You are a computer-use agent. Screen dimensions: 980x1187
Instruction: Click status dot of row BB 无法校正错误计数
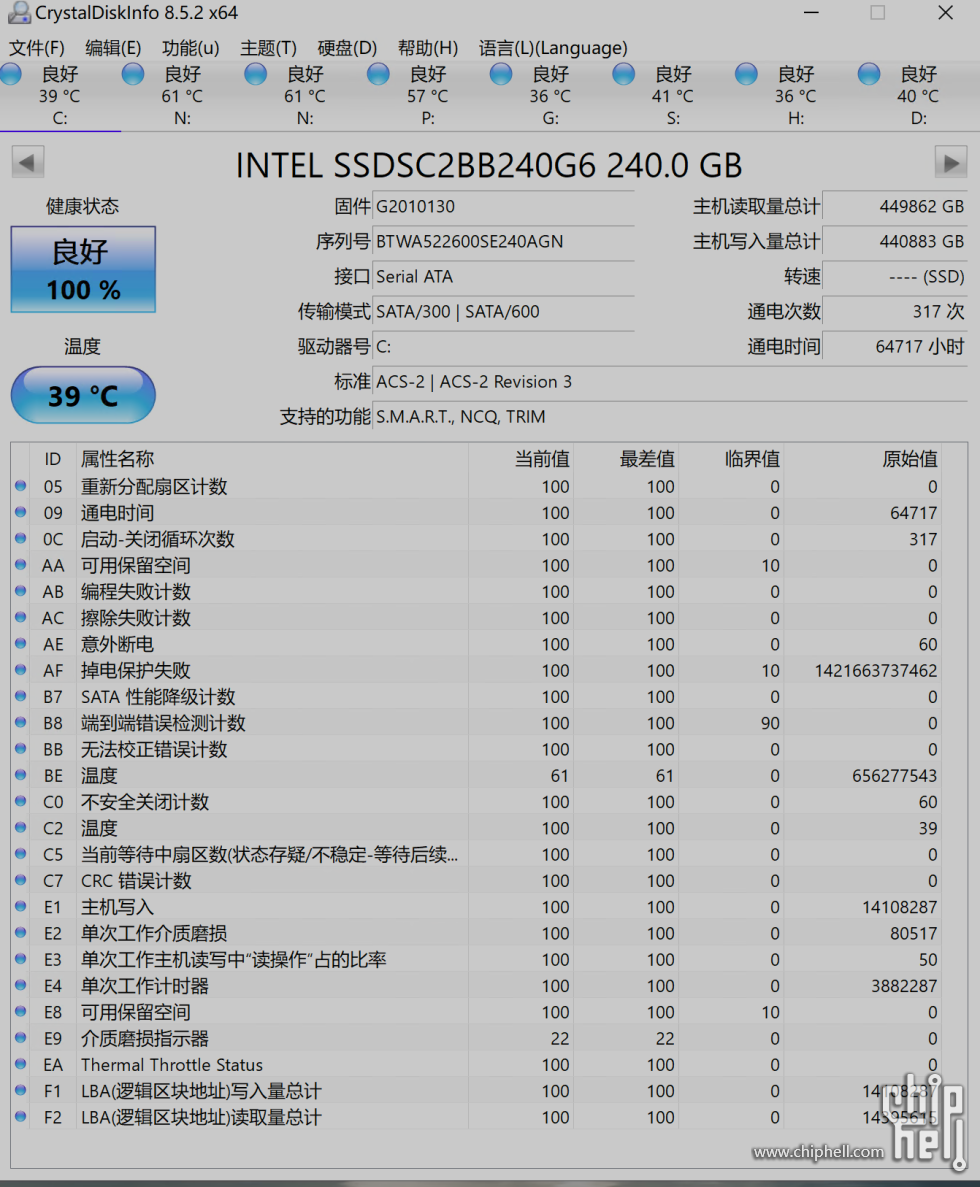[x=20, y=748]
